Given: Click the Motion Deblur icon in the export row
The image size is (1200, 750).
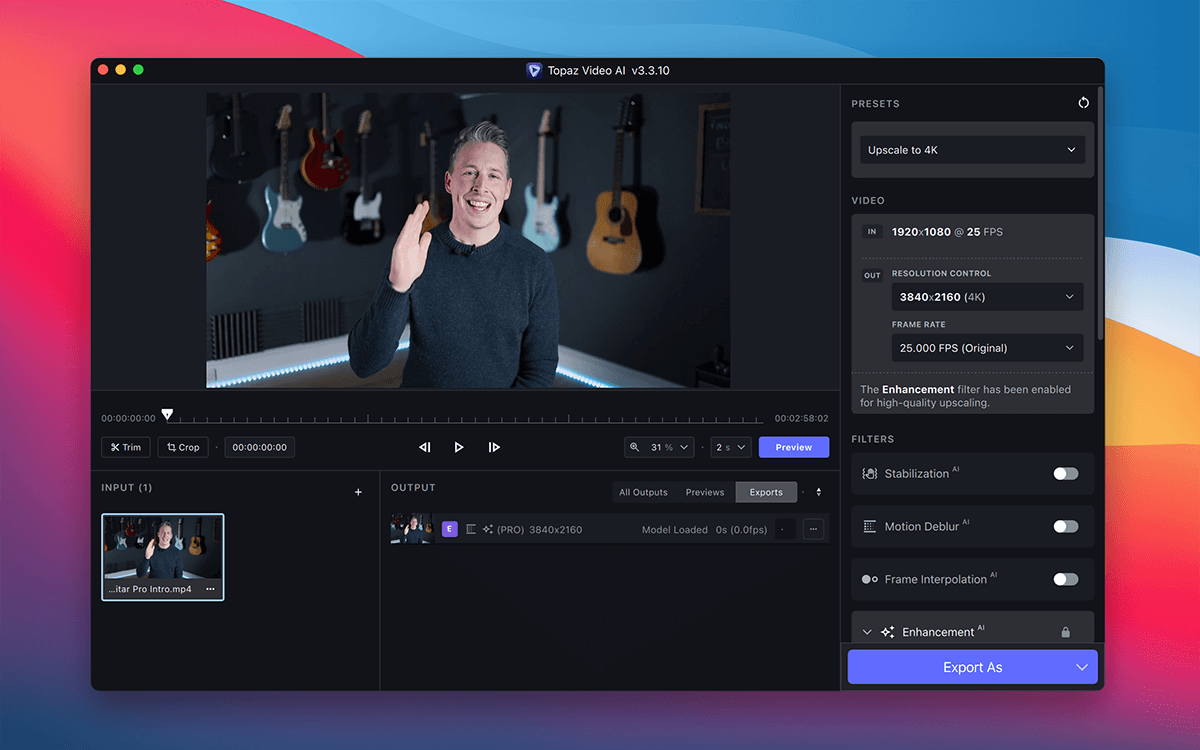Looking at the screenshot, I should tap(471, 529).
